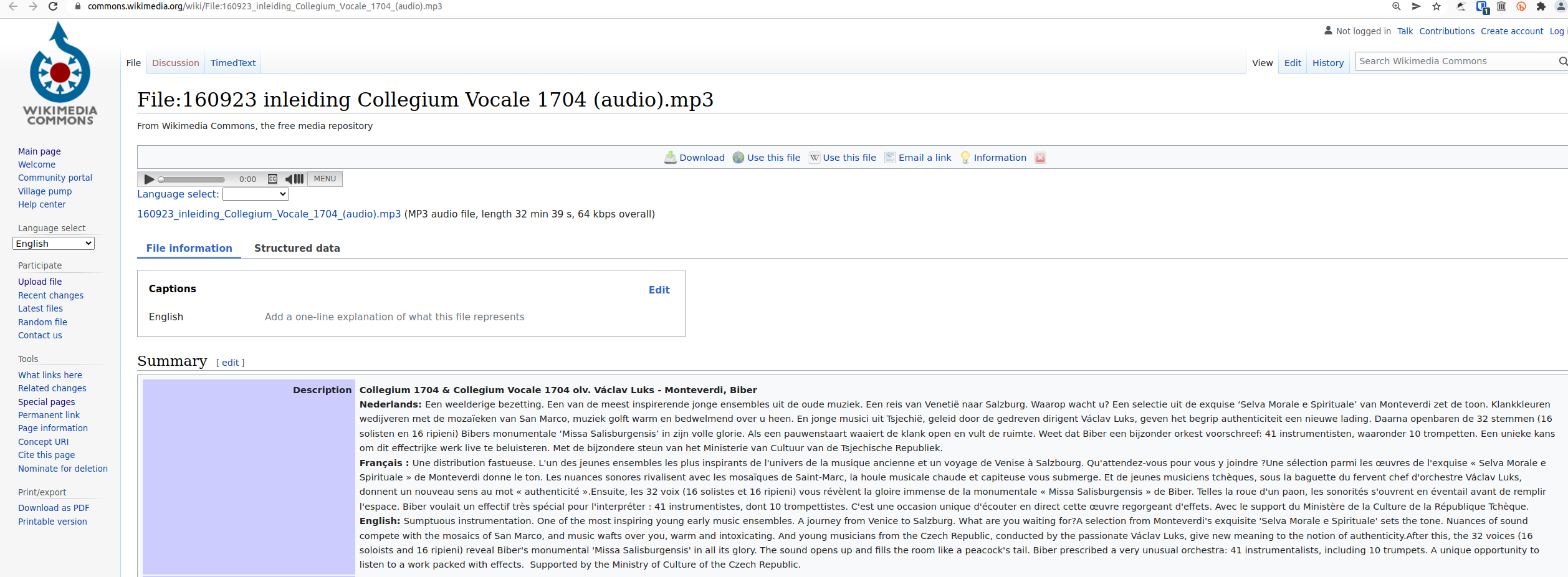Click the green Download icon
The width and height of the screenshot is (1568, 577).
(x=670, y=158)
